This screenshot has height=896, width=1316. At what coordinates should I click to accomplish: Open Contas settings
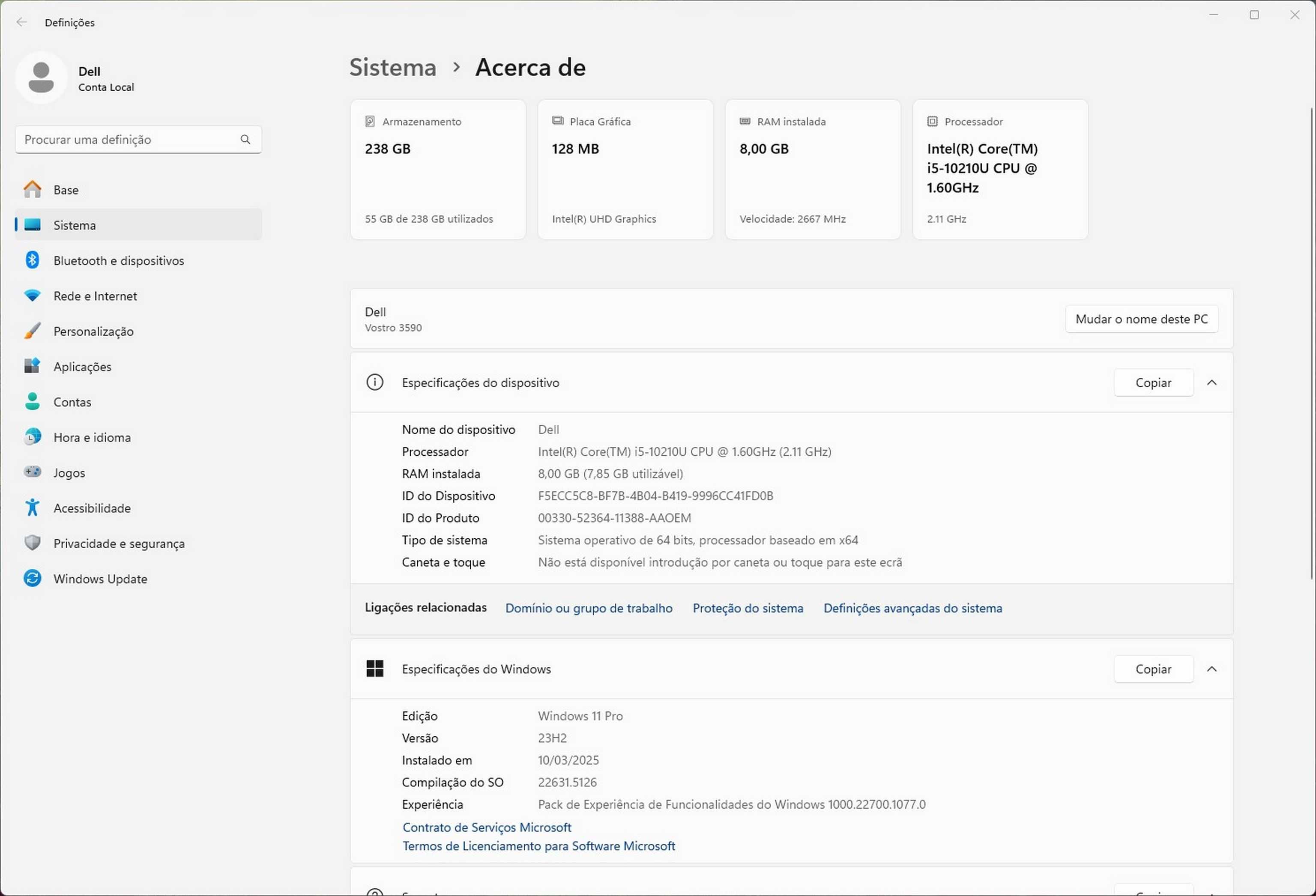coord(138,402)
